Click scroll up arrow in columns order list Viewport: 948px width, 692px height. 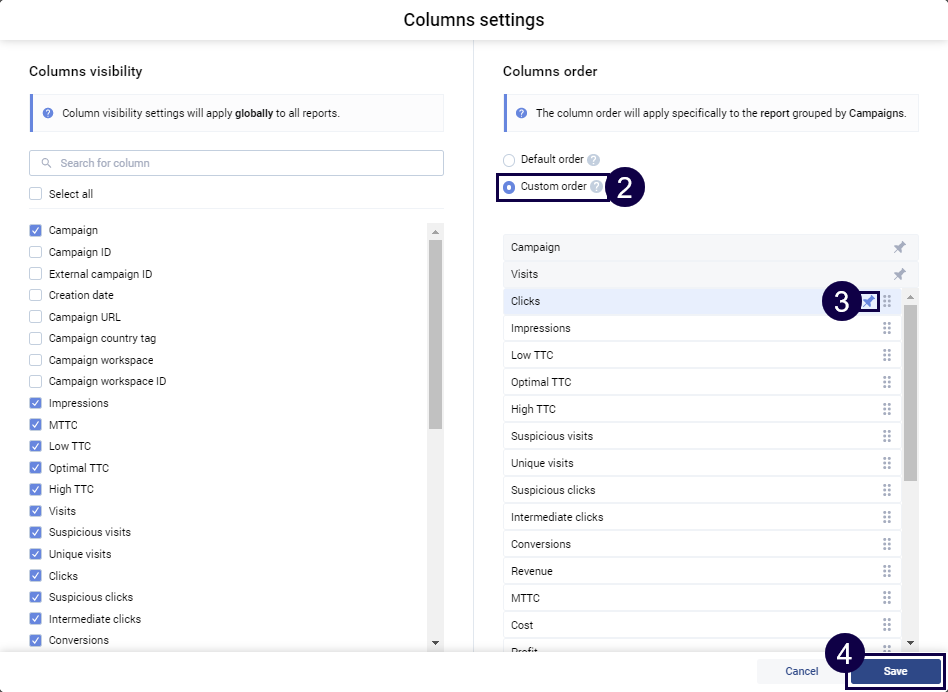910,297
